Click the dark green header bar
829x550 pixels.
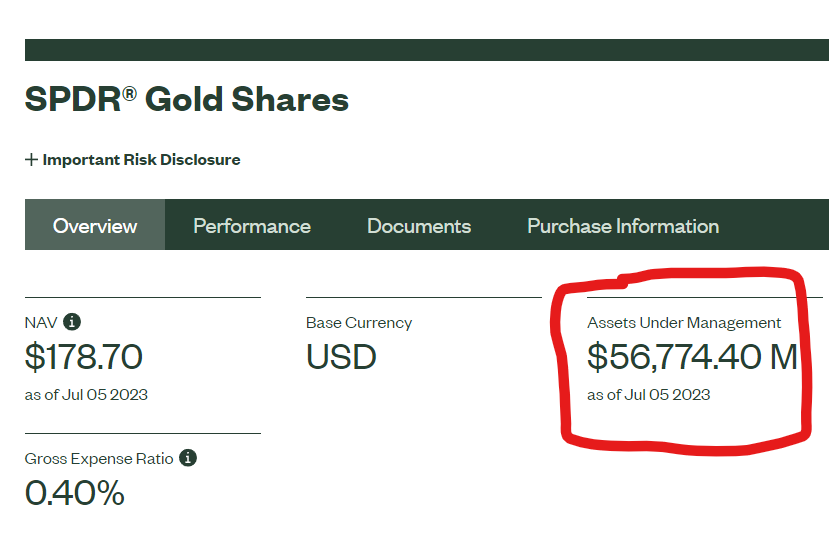(x=427, y=50)
